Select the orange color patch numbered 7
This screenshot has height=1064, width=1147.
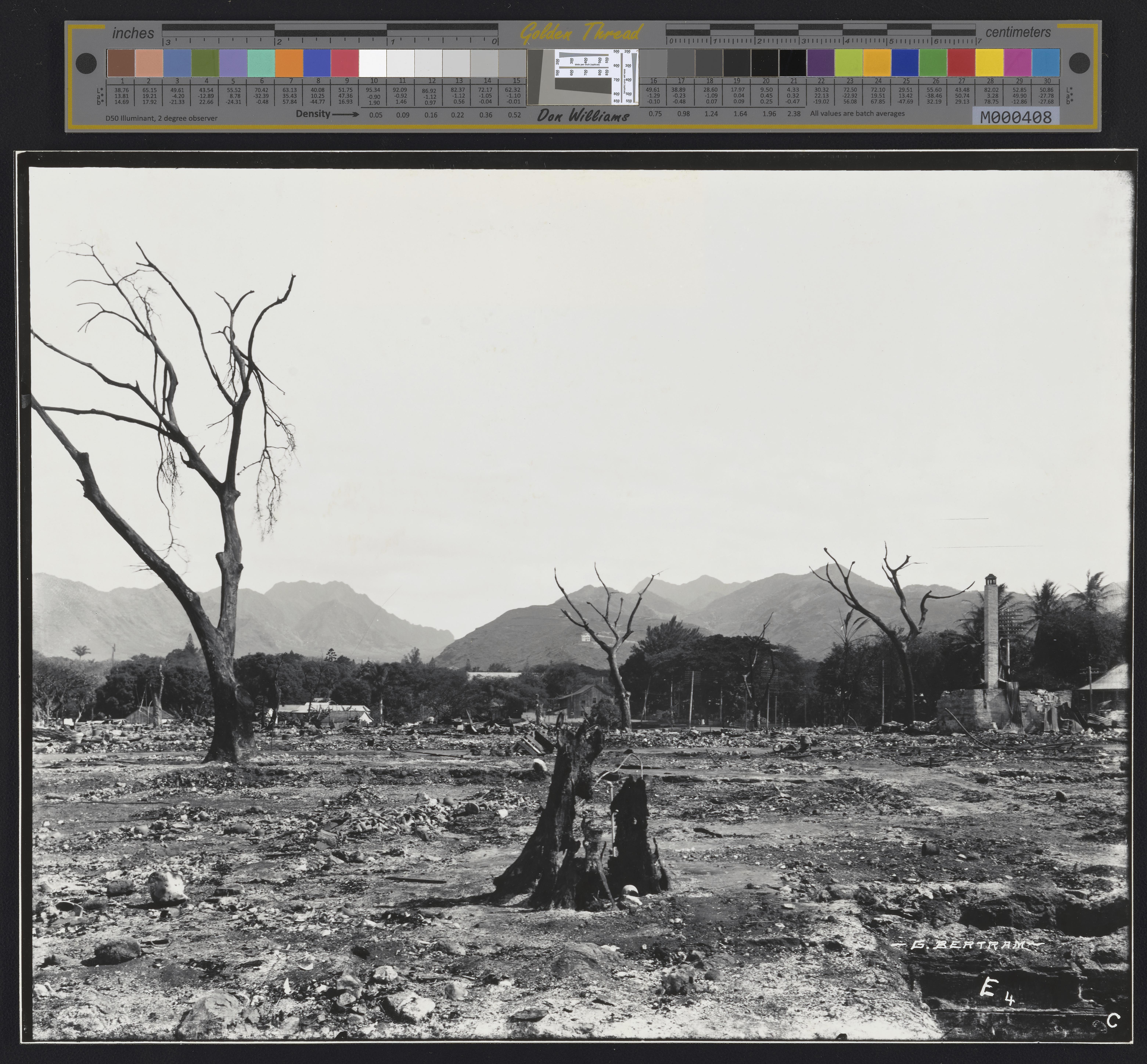(x=289, y=63)
